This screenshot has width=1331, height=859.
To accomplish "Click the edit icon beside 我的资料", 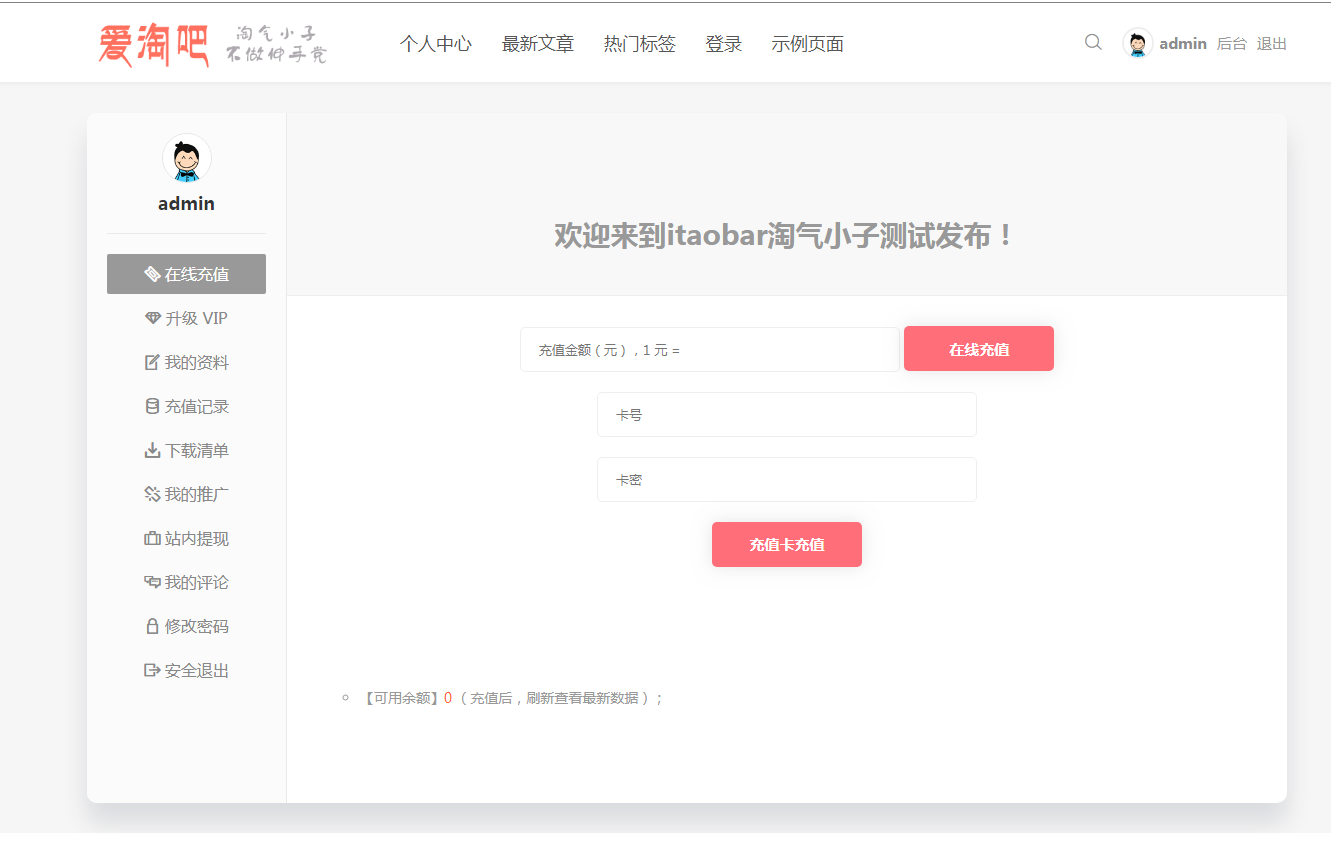I will coord(152,362).
